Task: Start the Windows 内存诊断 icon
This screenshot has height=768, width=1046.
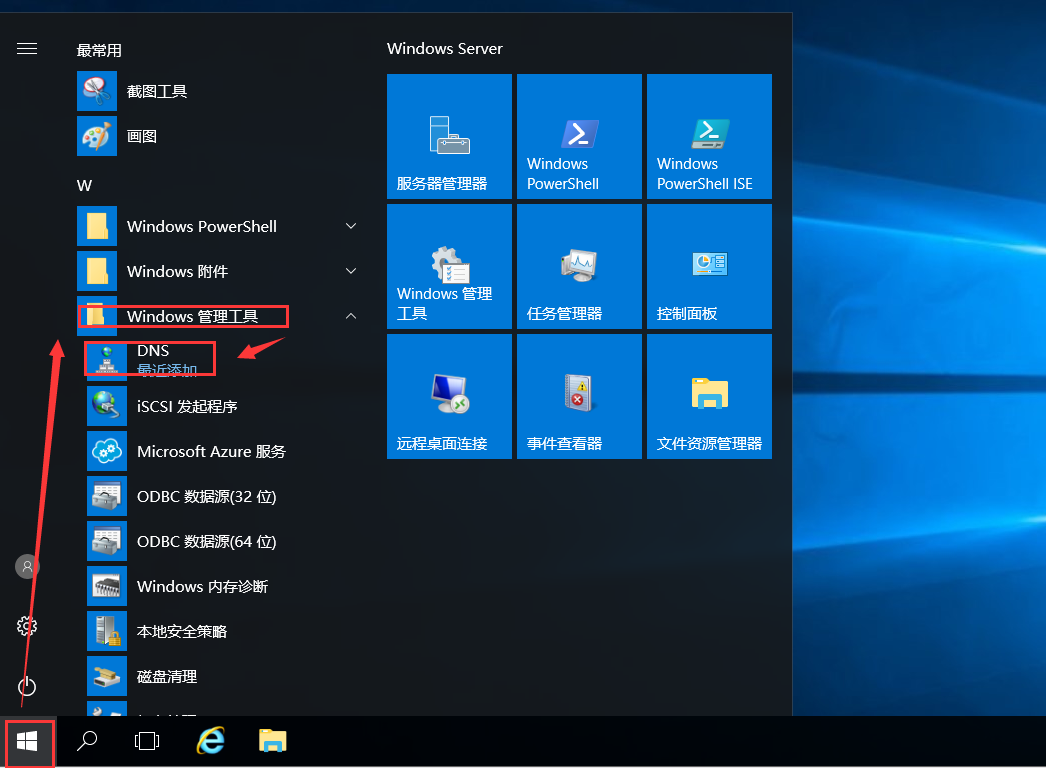Action: tap(107, 586)
